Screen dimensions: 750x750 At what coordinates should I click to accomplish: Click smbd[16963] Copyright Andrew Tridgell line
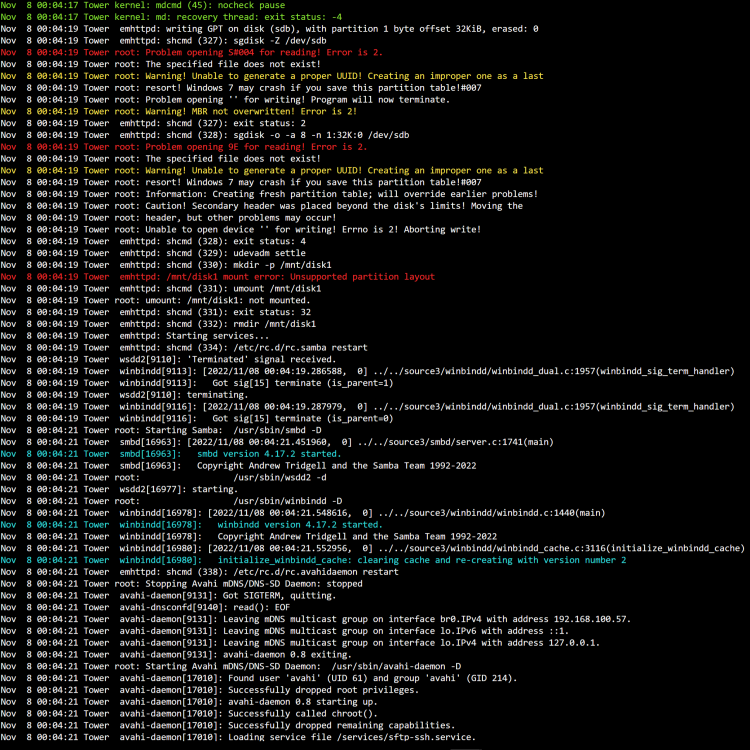coord(238,466)
